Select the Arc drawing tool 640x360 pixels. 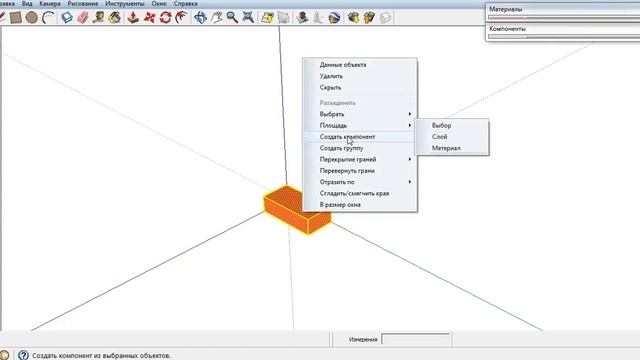(48, 18)
